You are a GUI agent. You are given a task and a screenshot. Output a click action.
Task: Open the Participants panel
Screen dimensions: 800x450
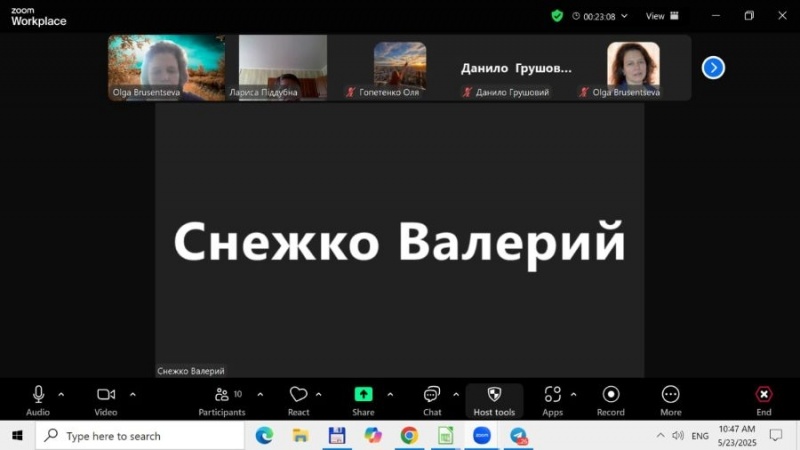coord(221,400)
